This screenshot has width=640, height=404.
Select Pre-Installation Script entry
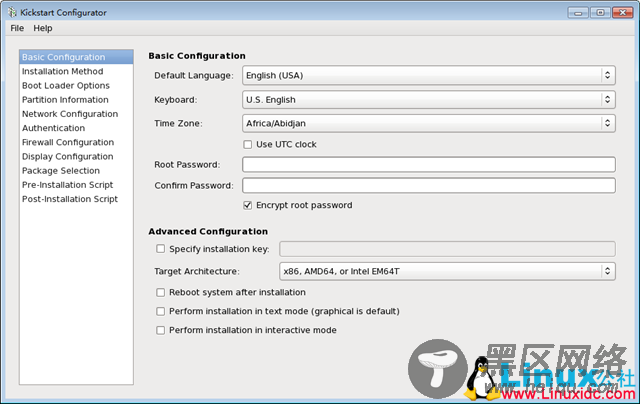(76, 185)
